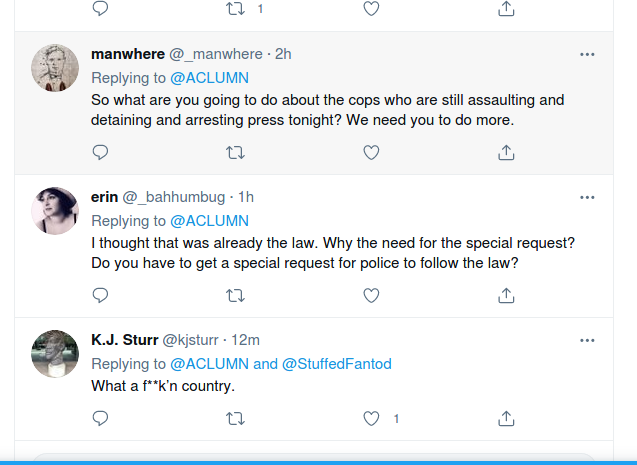The width and height of the screenshot is (637, 465).
Task: Share the top partially visible tweet
Action: 506,9
